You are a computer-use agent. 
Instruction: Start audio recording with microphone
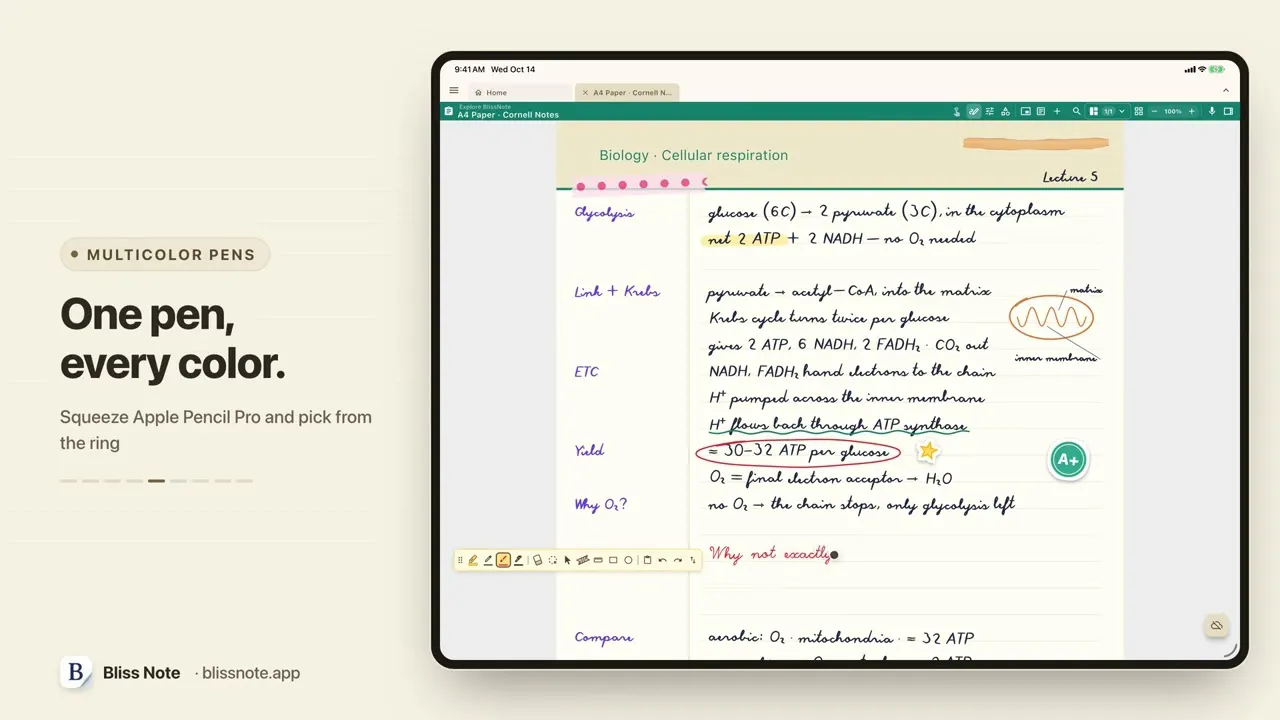[1212, 111]
